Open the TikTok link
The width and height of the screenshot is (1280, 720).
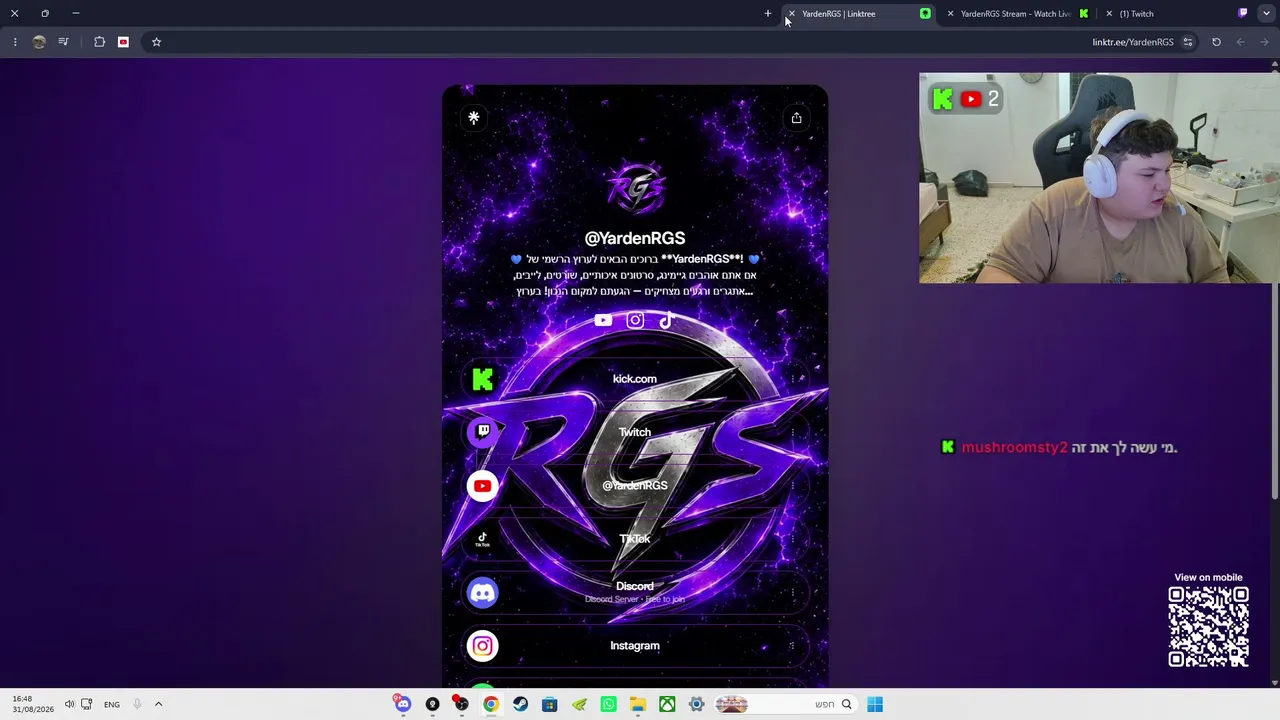[635, 539]
